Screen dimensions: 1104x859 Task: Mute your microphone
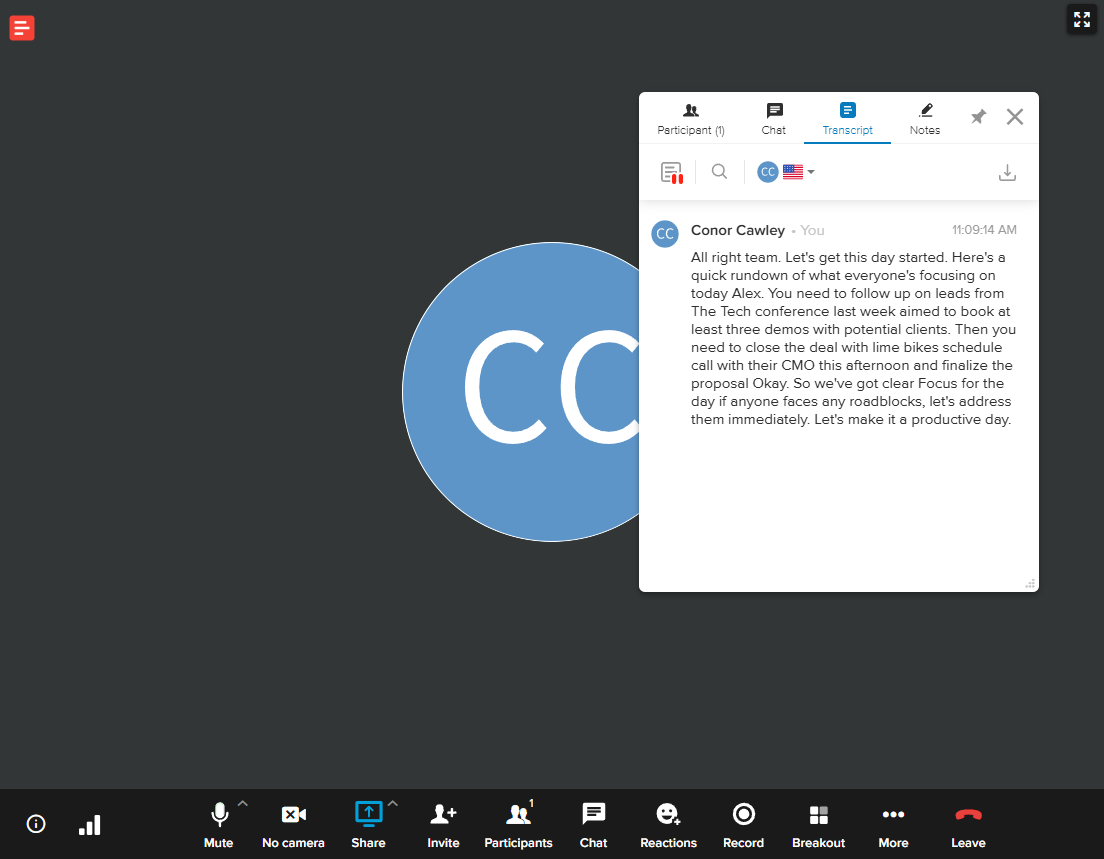[218, 822]
